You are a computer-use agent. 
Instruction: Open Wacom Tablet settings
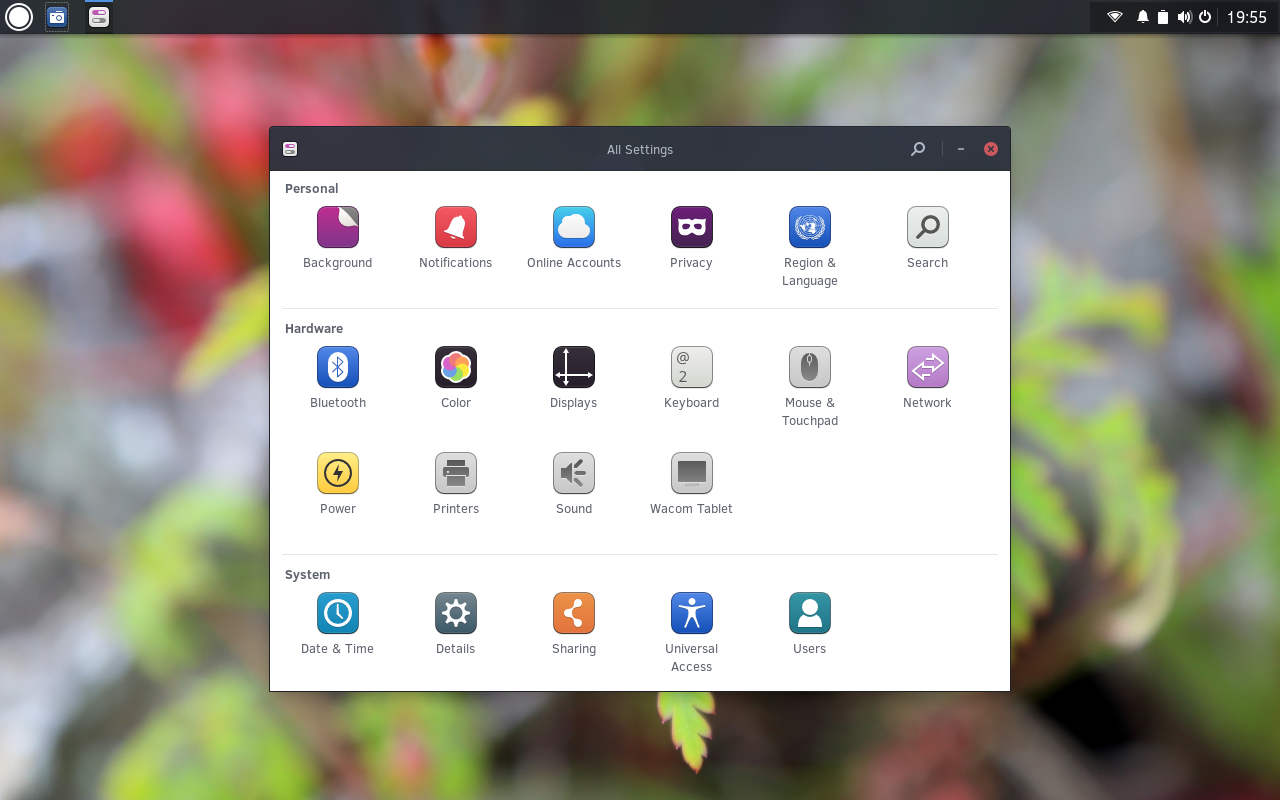coord(691,473)
